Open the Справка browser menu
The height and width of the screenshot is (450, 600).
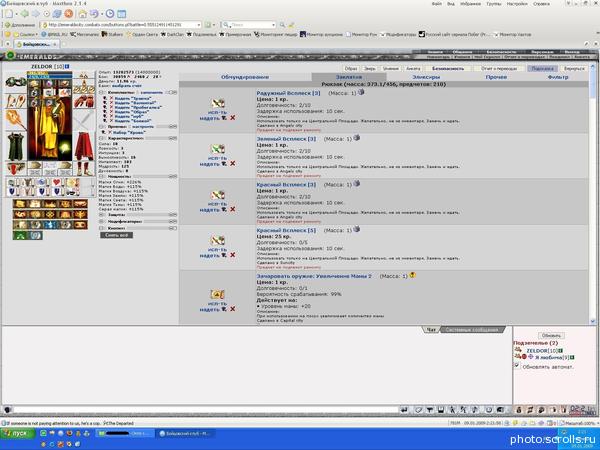tap(541, 4)
